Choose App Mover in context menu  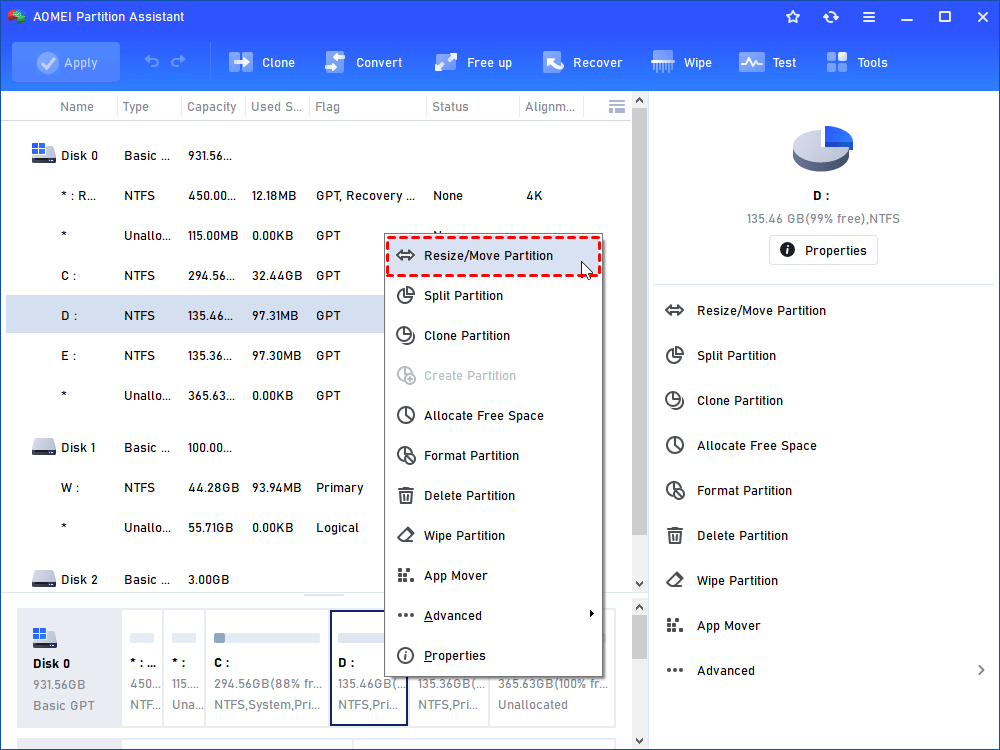pos(493,576)
